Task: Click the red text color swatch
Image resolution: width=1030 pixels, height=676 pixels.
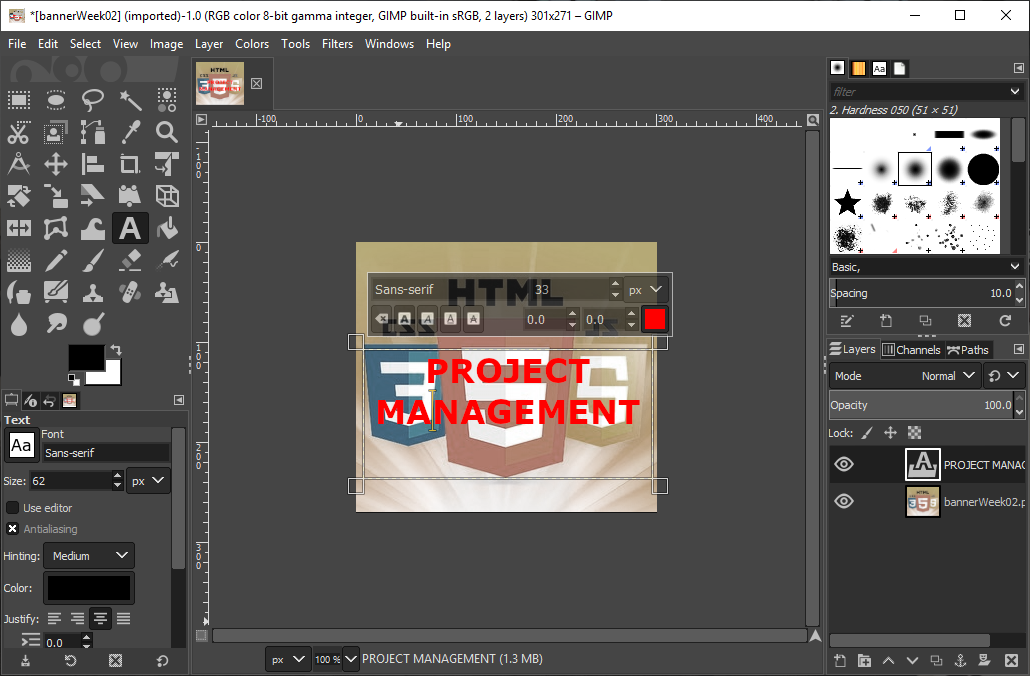Action: click(655, 319)
